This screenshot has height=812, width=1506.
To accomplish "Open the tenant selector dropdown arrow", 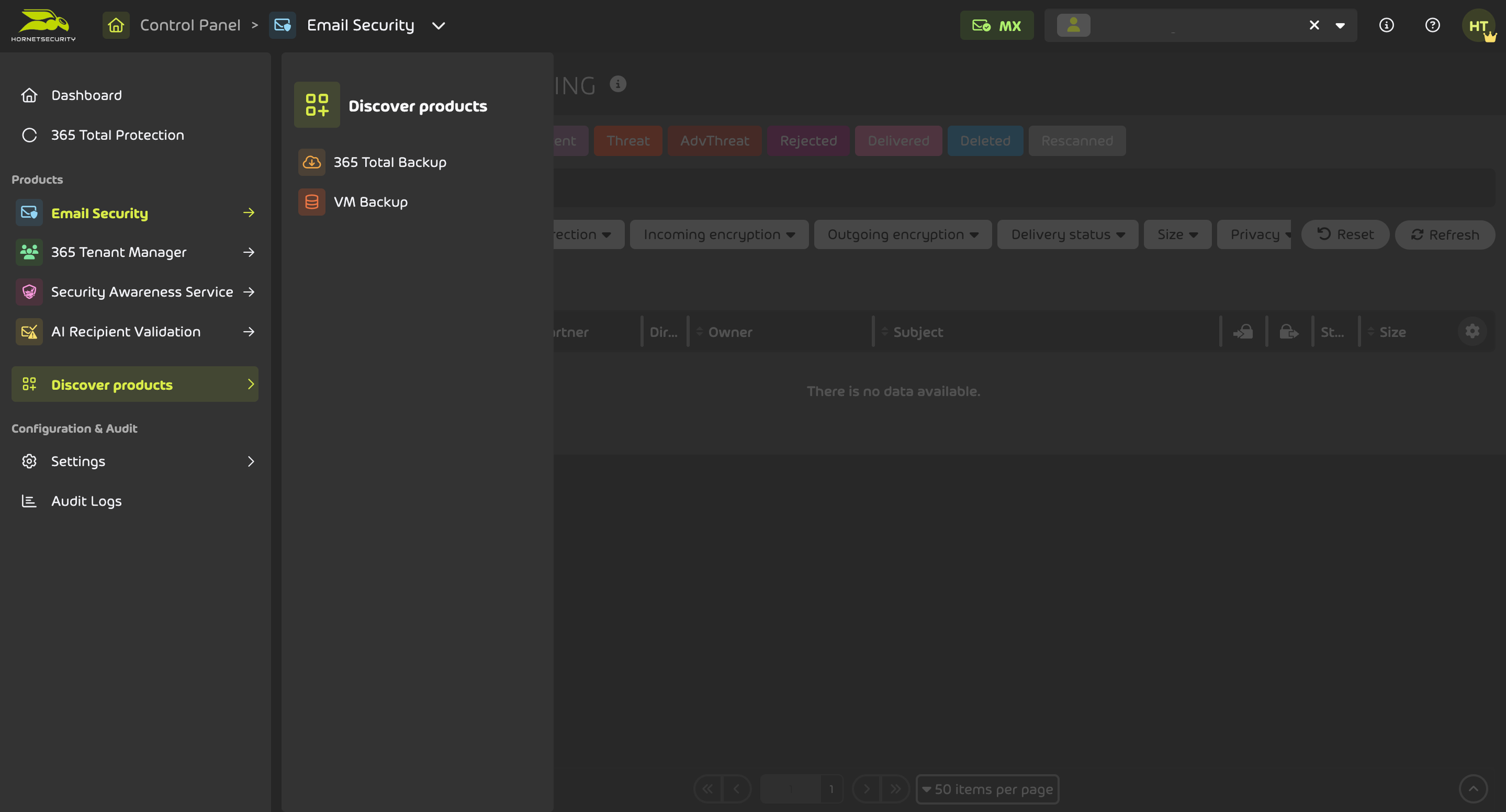I will click(1340, 26).
